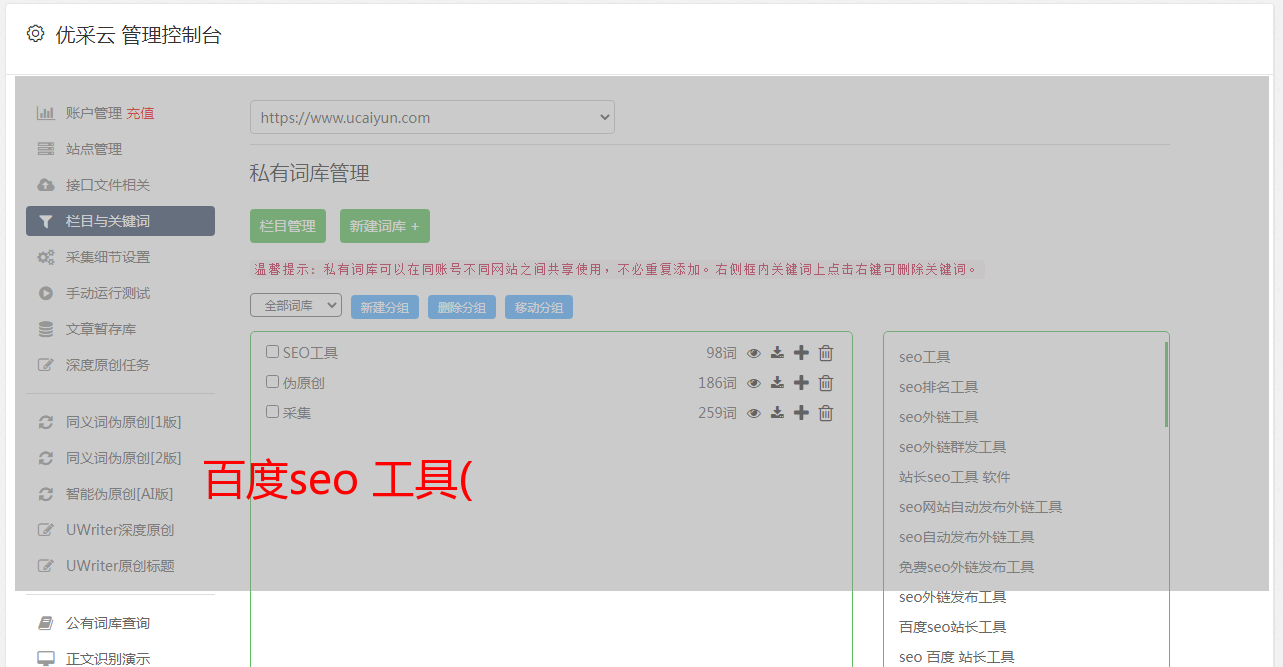This screenshot has height=667, width=1283.
Task: Click the filter icon beside 栏目与关键词
Action: 46,221
